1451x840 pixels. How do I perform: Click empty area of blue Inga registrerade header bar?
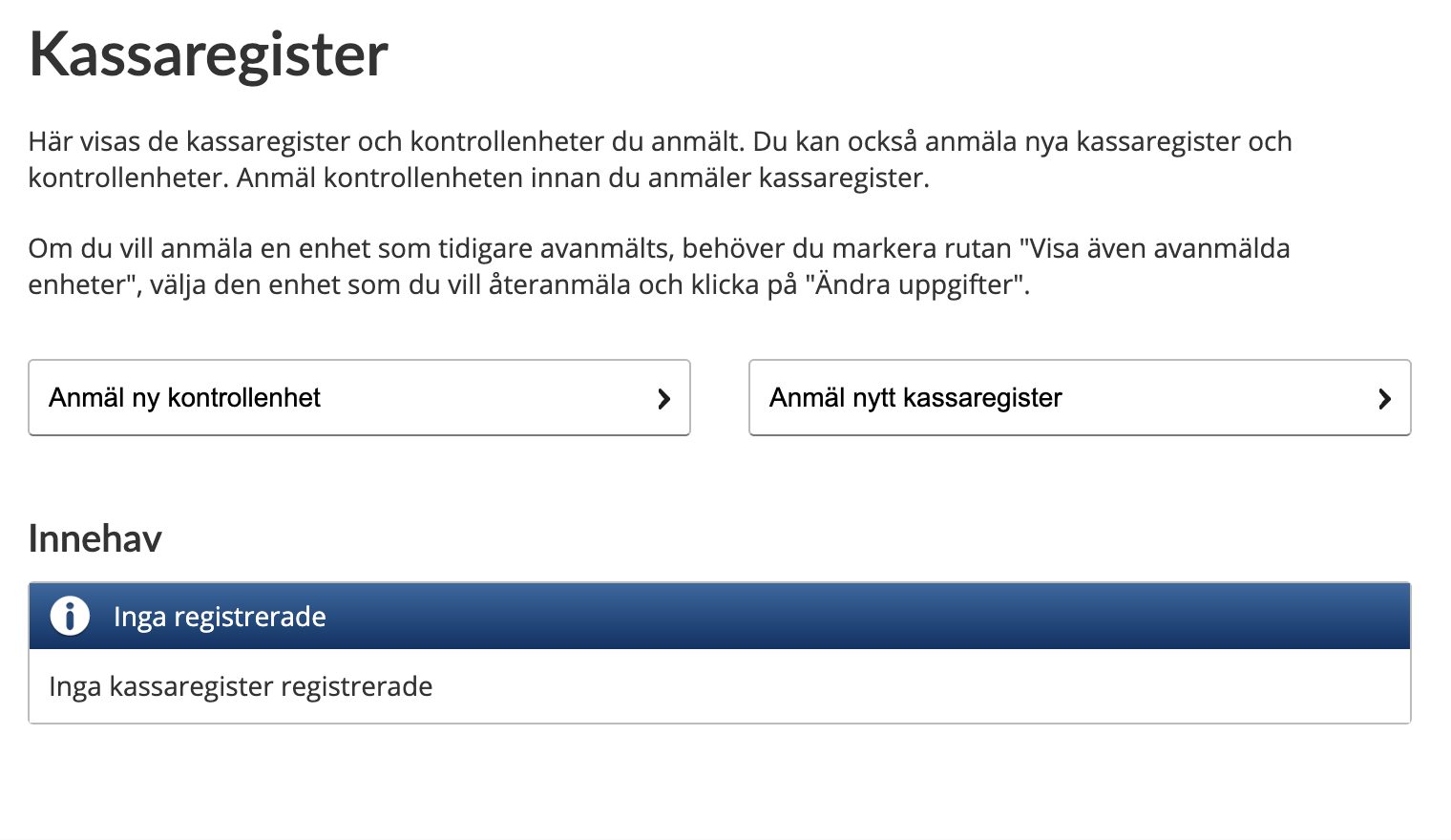859,617
